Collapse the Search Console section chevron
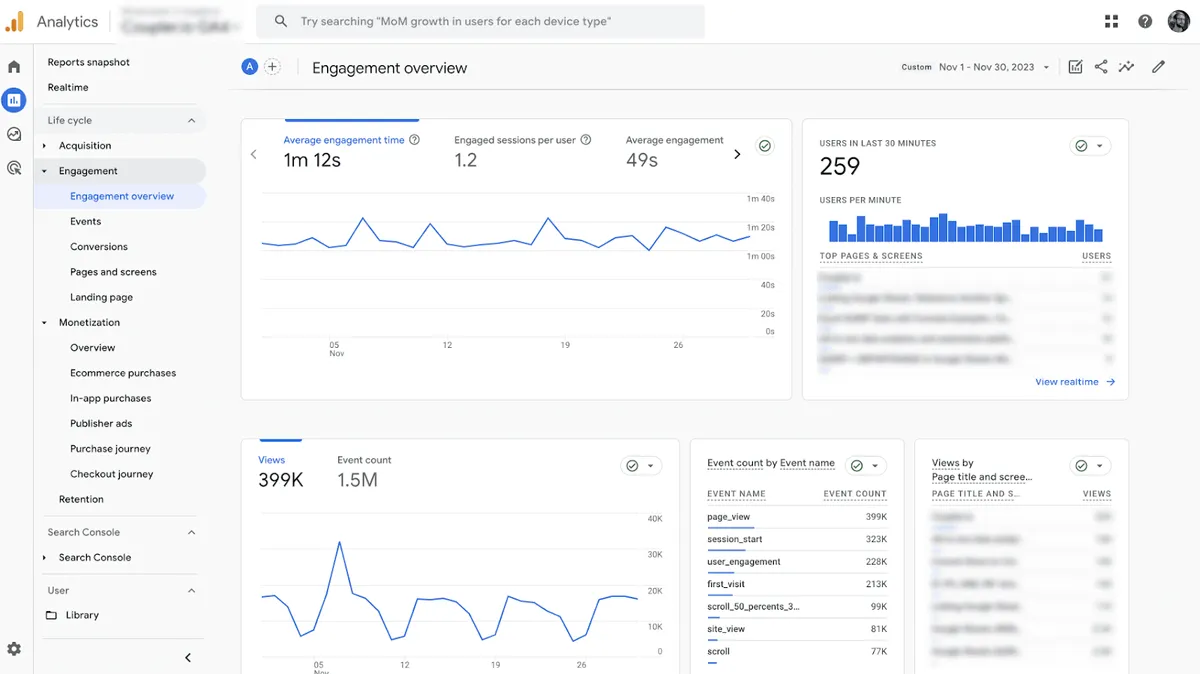This screenshot has width=1200, height=674. tap(192, 533)
